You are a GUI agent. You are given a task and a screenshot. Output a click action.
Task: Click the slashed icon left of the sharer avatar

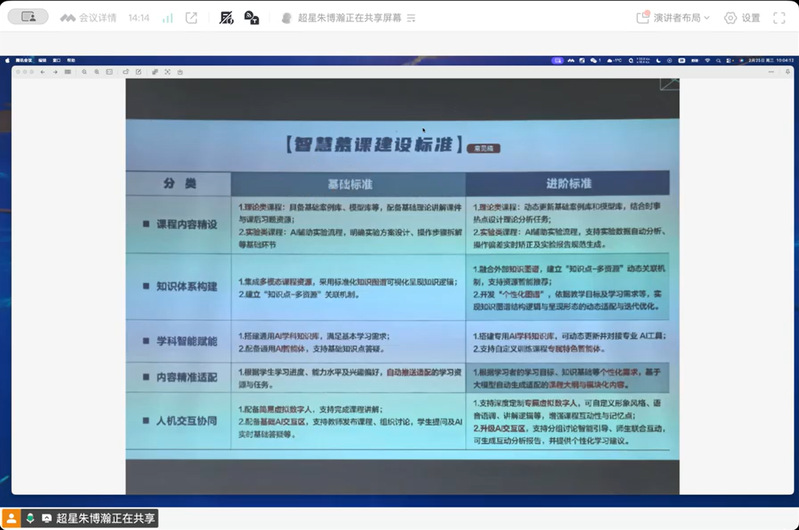[x=252, y=18]
